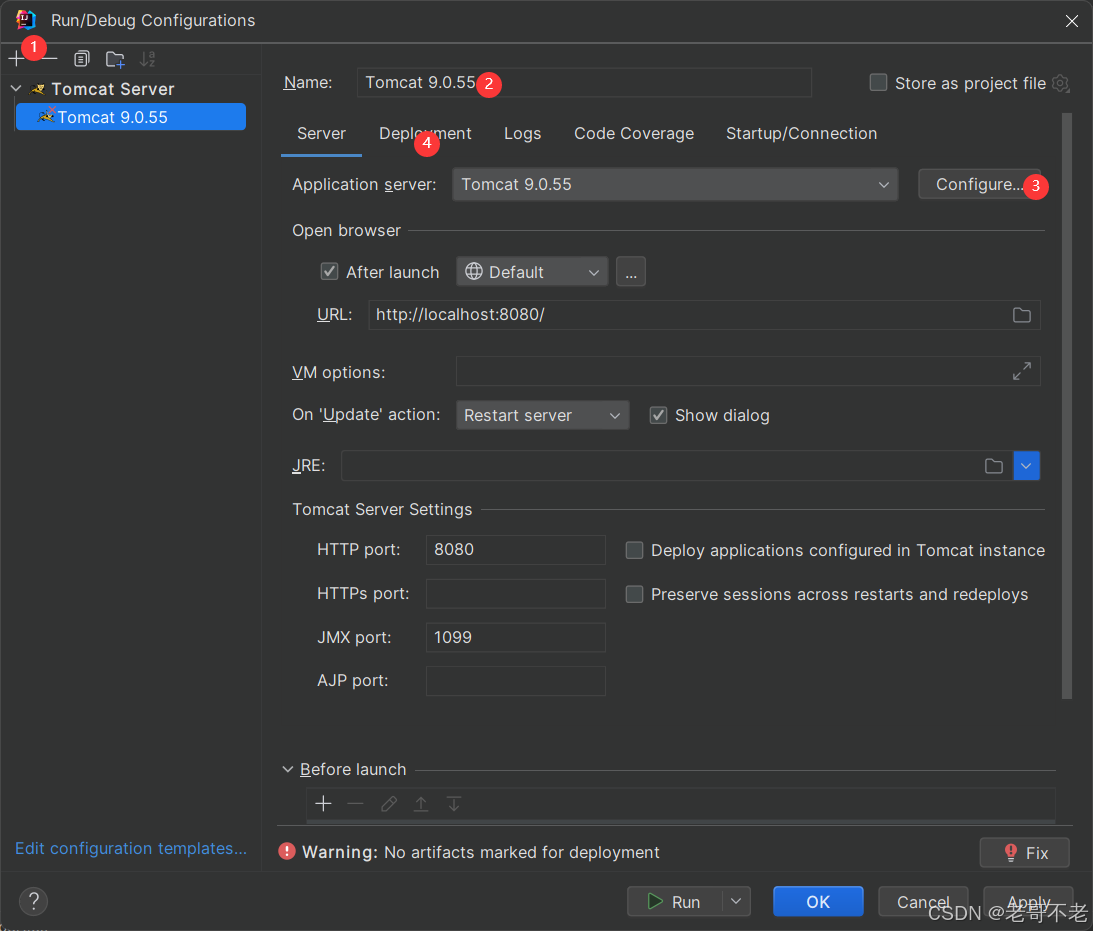Screen dimensions: 1093x931
Task: Browse for URL using folder icon
Action: click(x=1021, y=315)
